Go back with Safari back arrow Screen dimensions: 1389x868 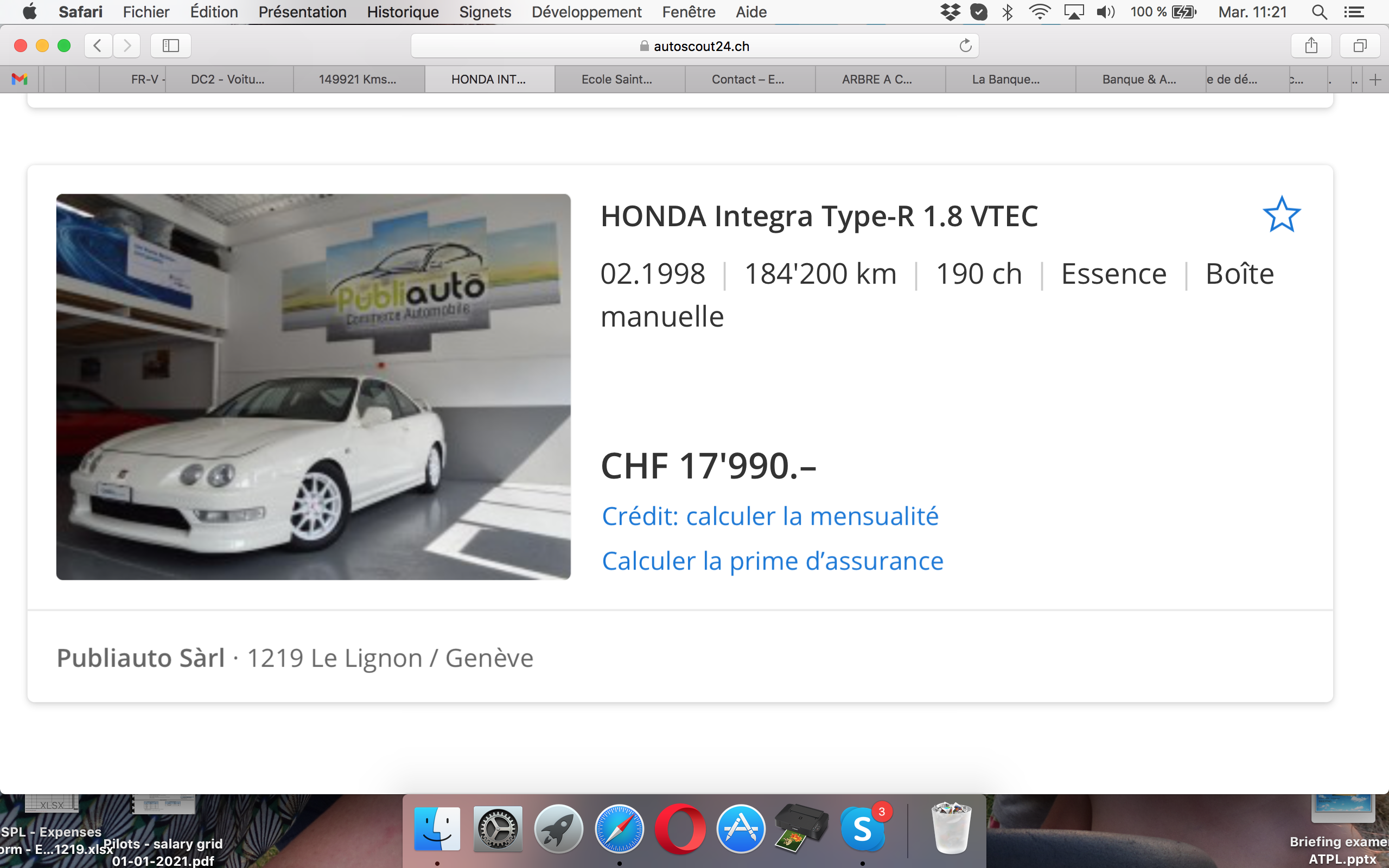98,46
